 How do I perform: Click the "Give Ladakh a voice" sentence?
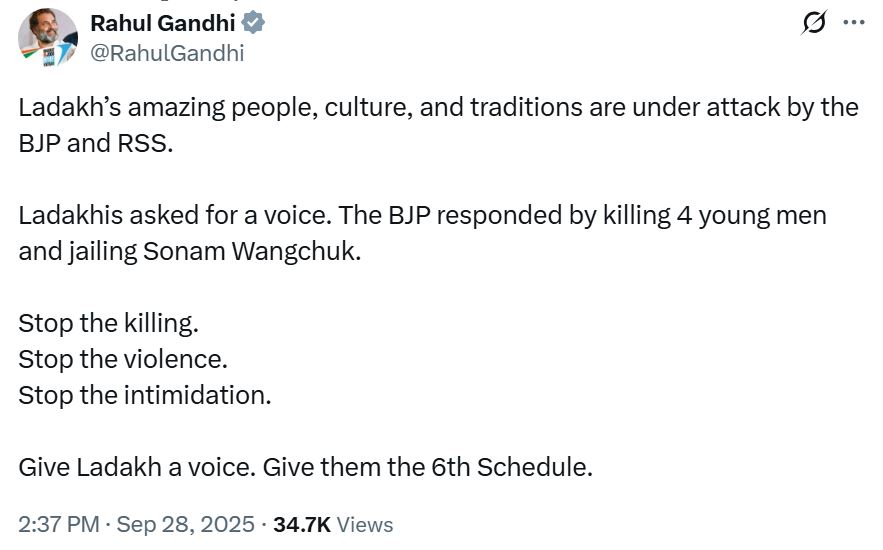pos(135,466)
